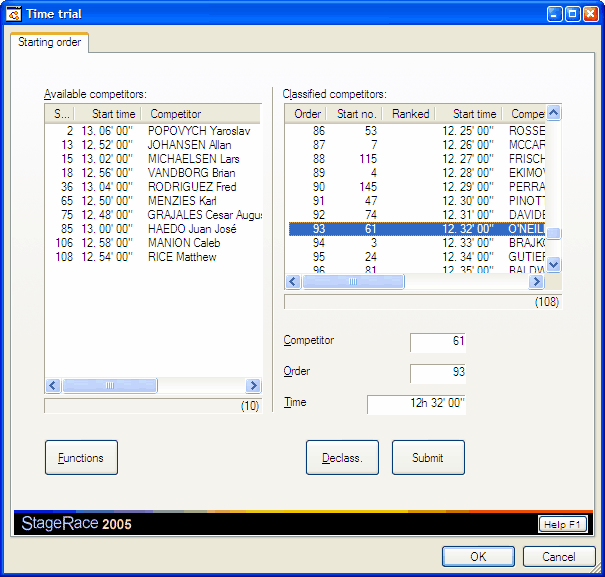The image size is (605, 577).
Task: Focus the Time input field
Action: pos(416,404)
